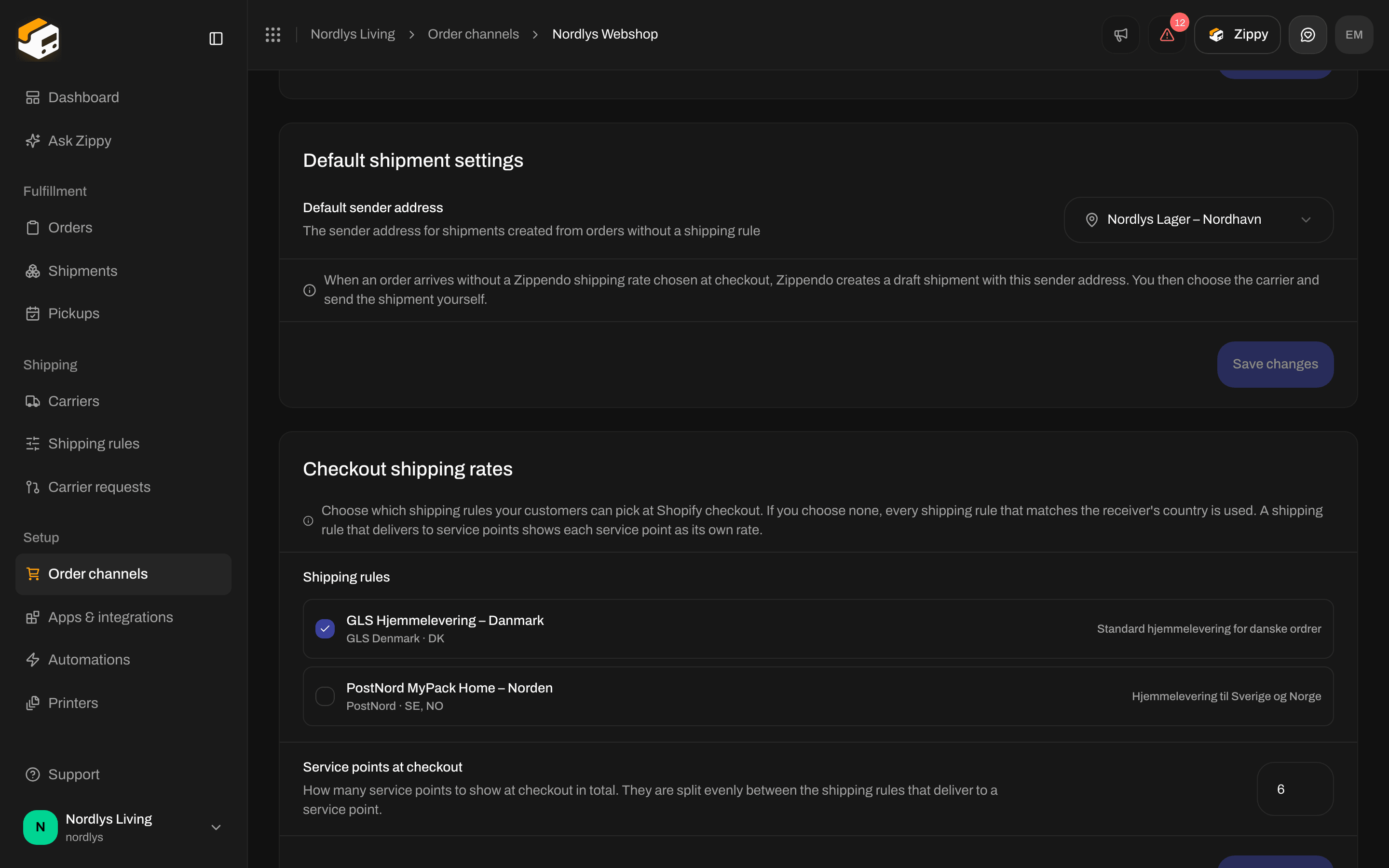Click the Carriers truck icon
The height and width of the screenshot is (868, 1389).
(x=33, y=401)
